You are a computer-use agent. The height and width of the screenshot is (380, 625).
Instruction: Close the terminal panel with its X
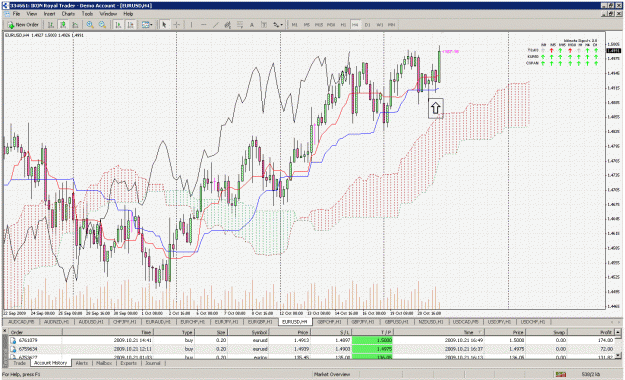pos(5,331)
